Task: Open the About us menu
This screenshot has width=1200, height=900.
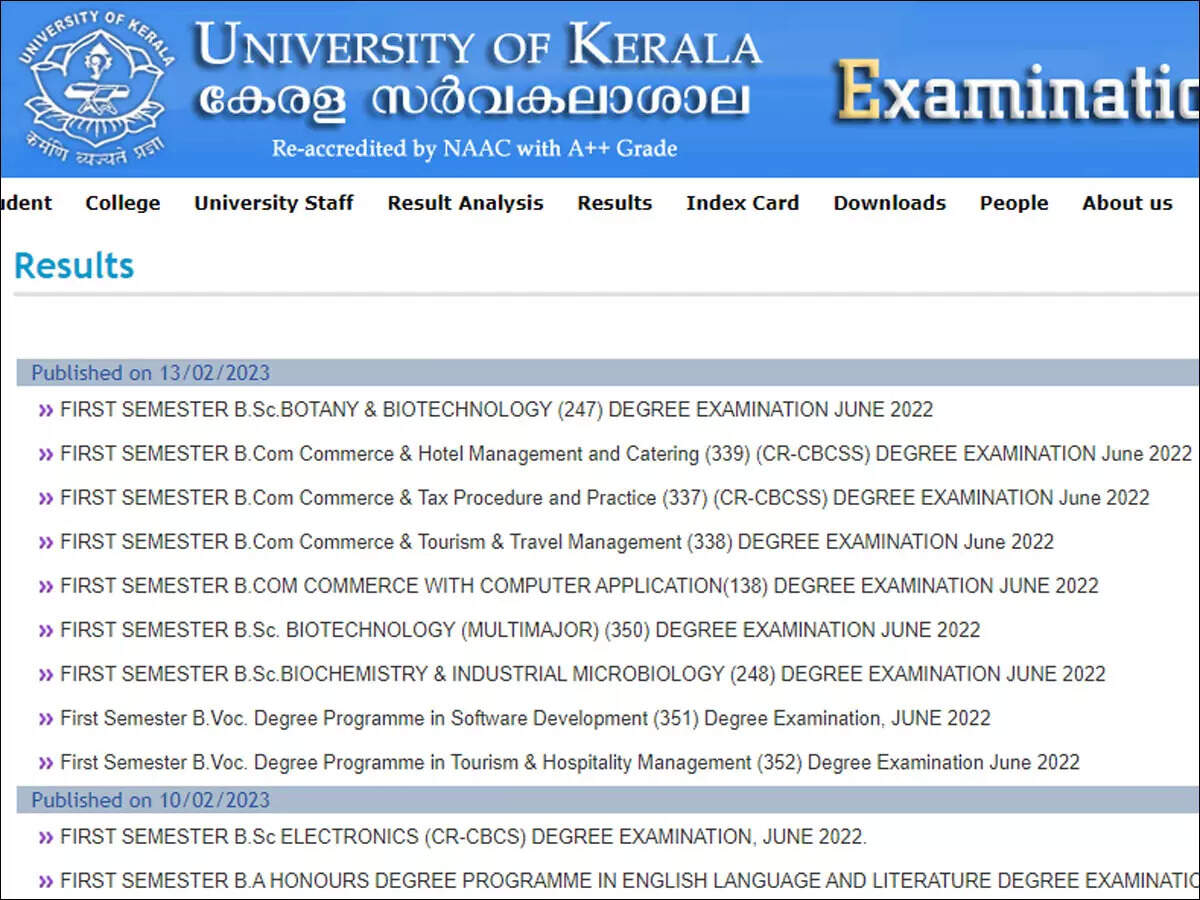Action: 1127,203
